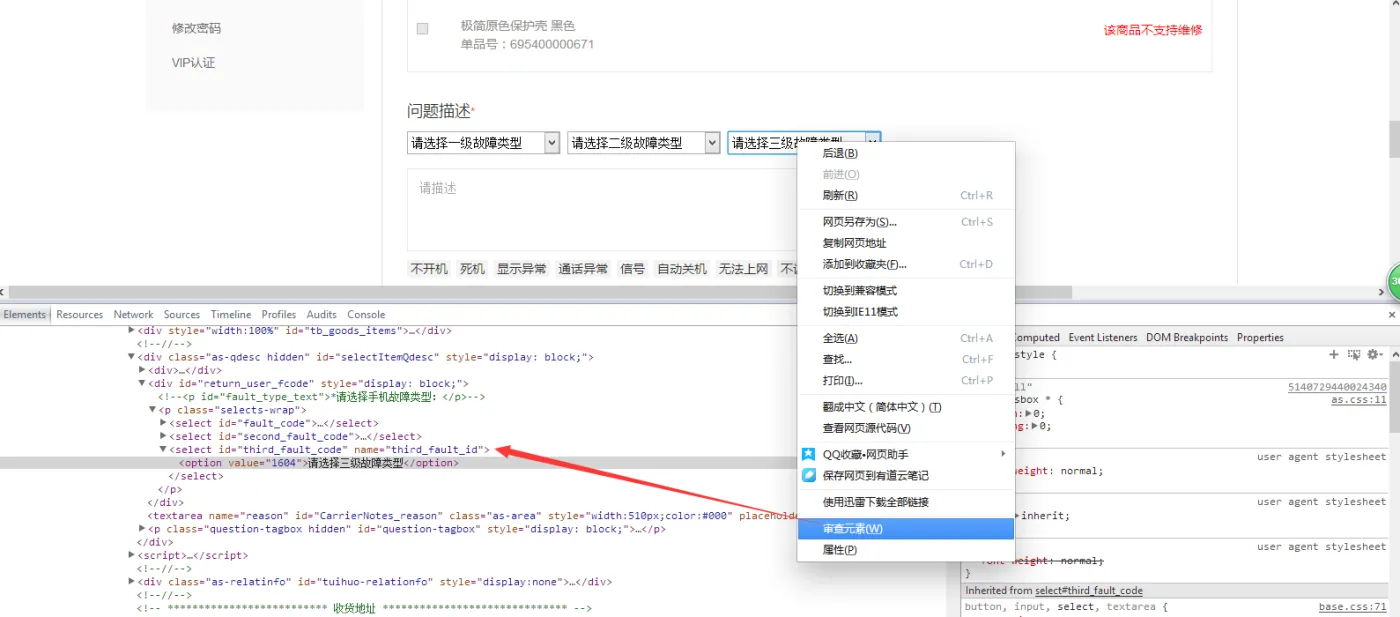Choose 使用迅雷下载全部链接 menu entry

(x=906, y=502)
